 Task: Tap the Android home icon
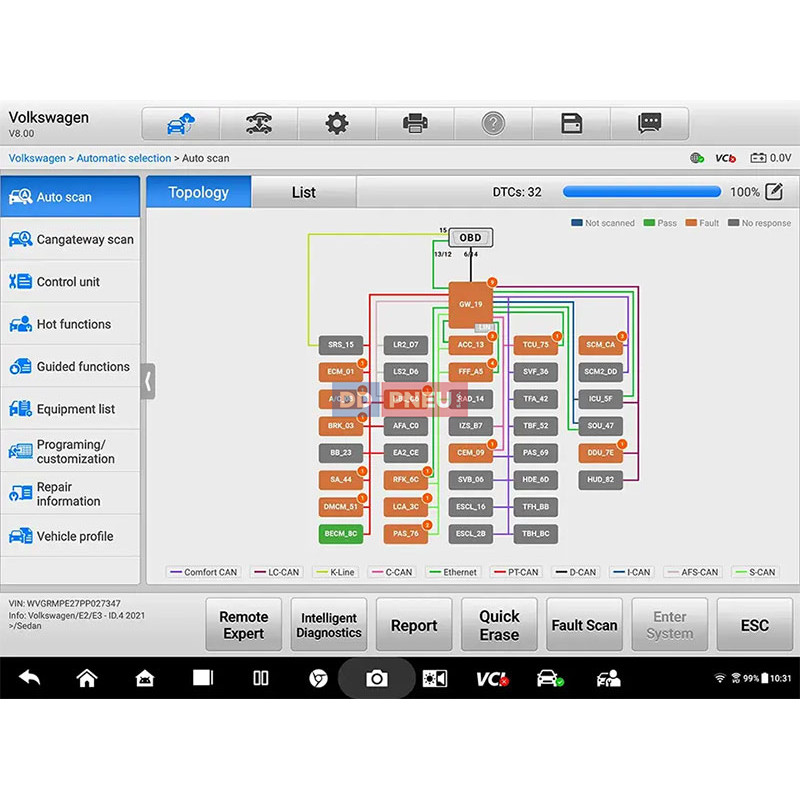pyautogui.click(x=87, y=679)
